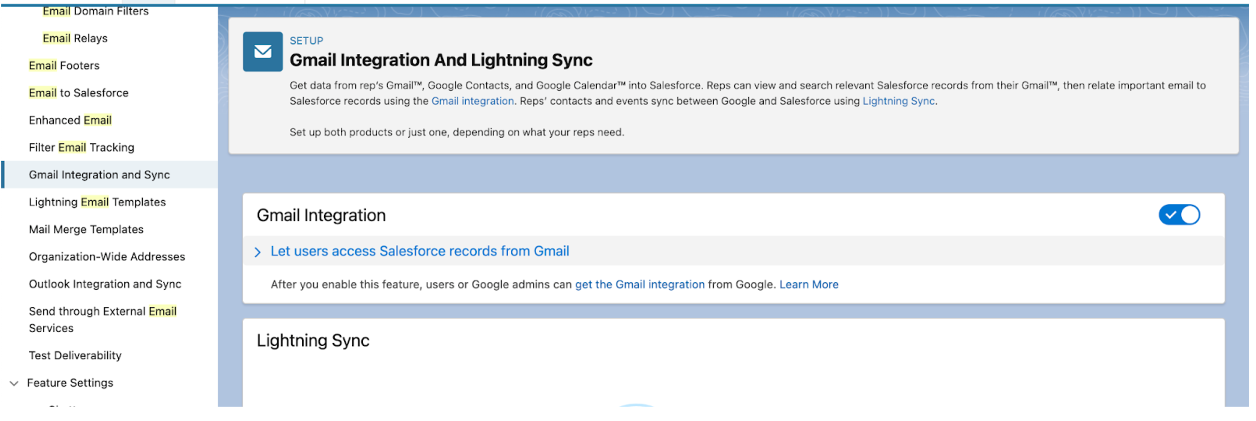Click the Gmail Integration section heading

tap(321, 215)
